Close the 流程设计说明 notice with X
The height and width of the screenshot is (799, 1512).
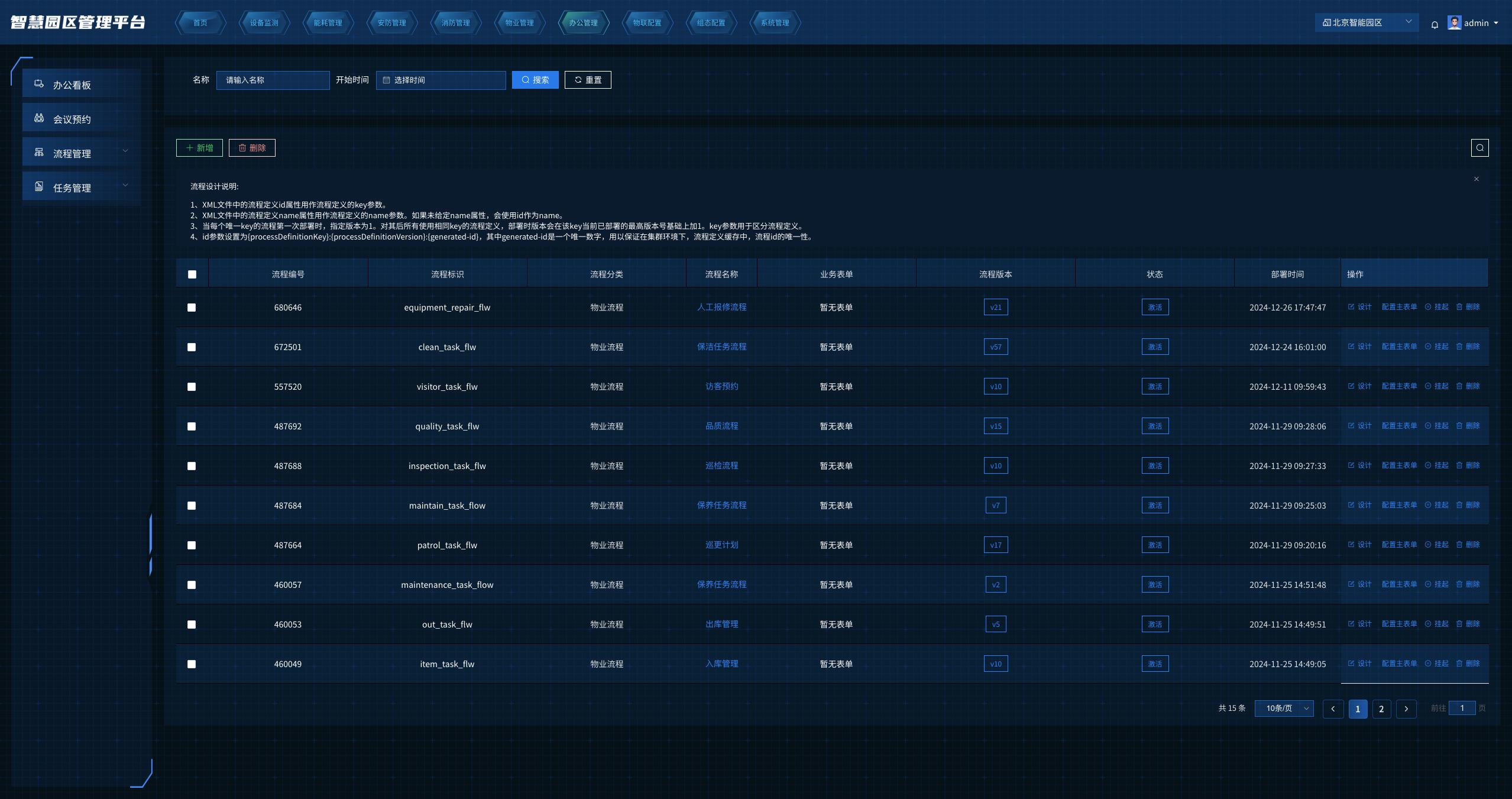(x=1476, y=179)
